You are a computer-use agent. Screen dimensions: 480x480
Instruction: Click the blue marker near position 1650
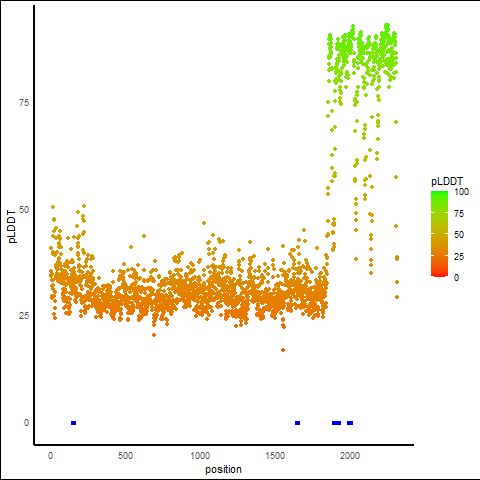point(298,423)
